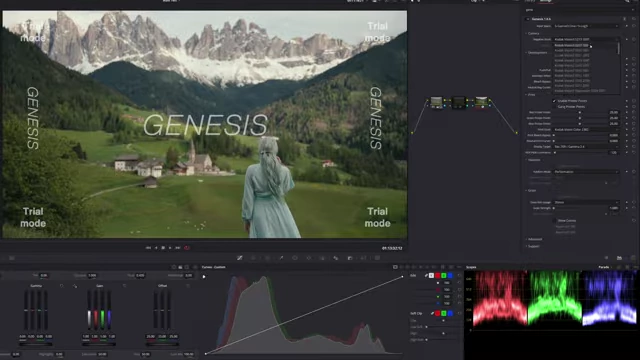This screenshot has height=360, width=640.
Task: Open the Grain Film Gauge dropdown
Action: pyautogui.click(x=586, y=202)
